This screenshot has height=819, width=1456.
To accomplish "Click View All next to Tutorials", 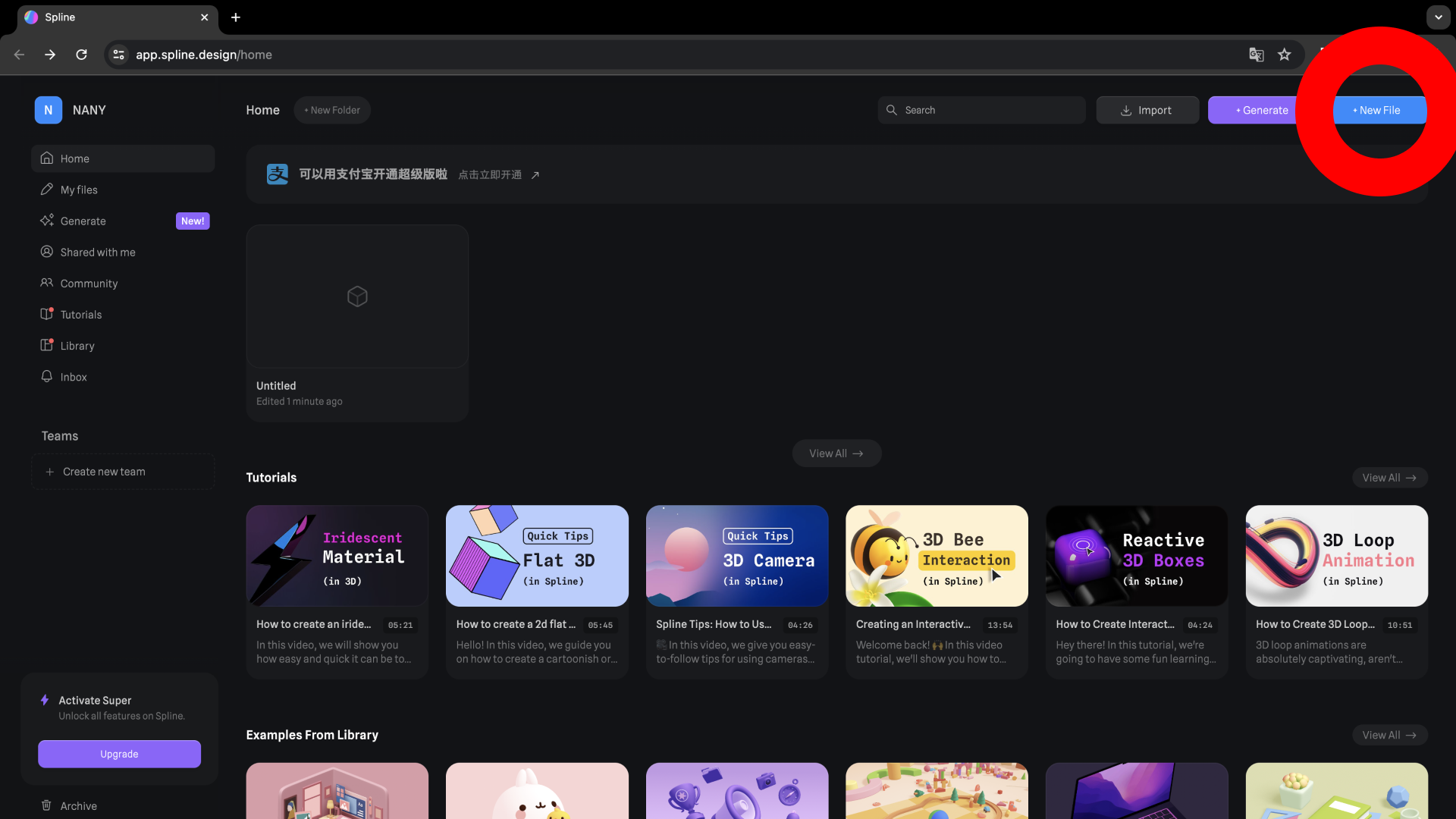I will pyautogui.click(x=1389, y=478).
